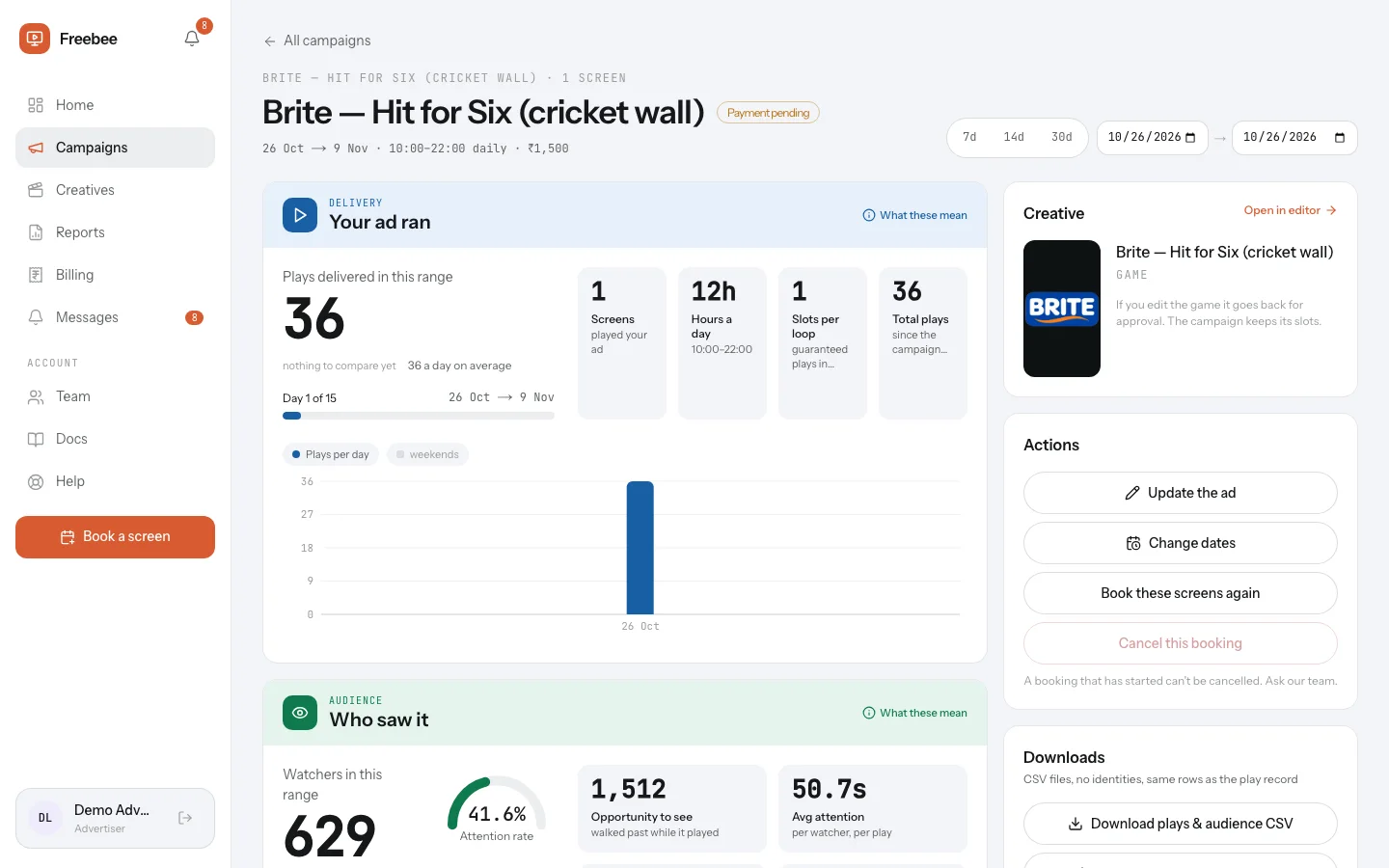The height and width of the screenshot is (868, 1389).
Task: Click Update the ad
Action: (x=1181, y=493)
